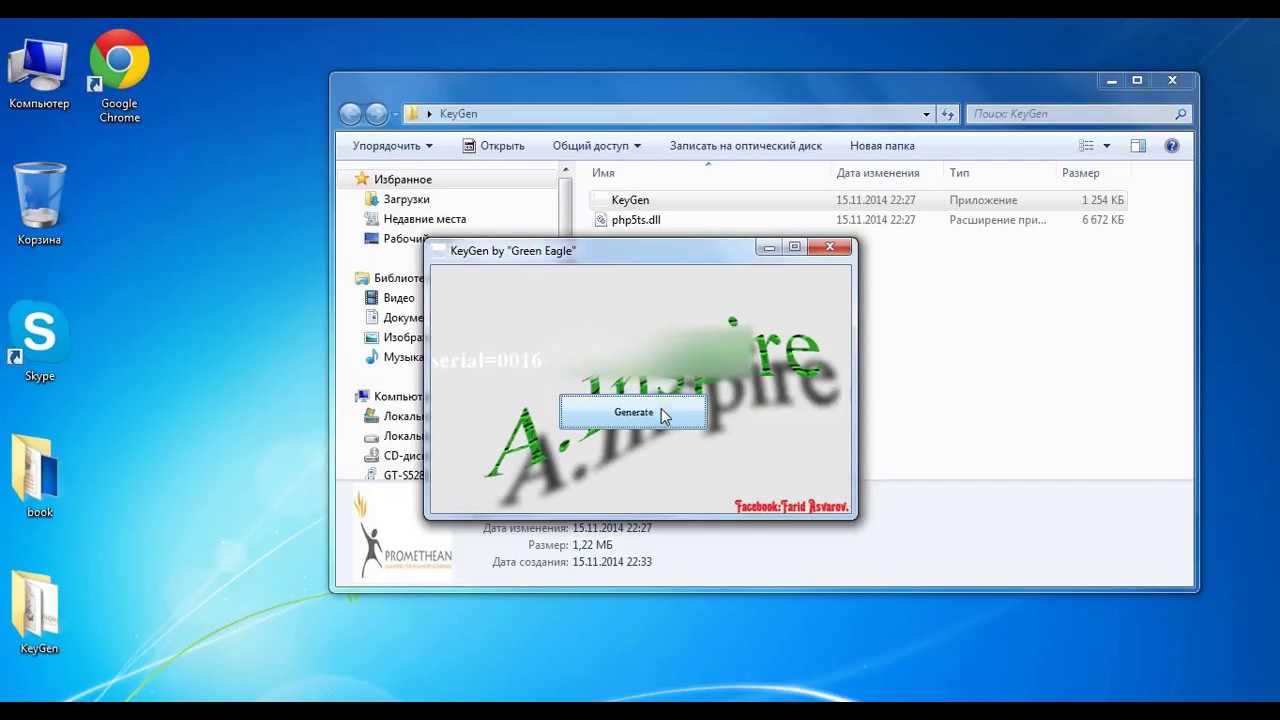
Task: Click Новая папка in the toolbar
Action: pos(882,146)
